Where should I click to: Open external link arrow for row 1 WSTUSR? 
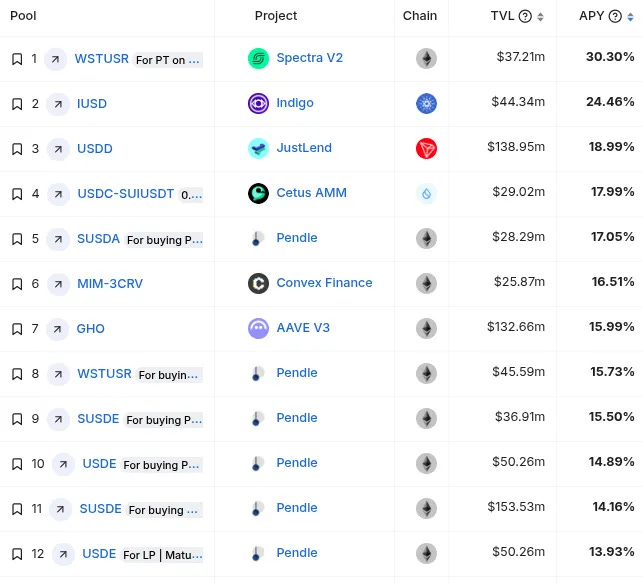pyautogui.click(x=55, y=59)
